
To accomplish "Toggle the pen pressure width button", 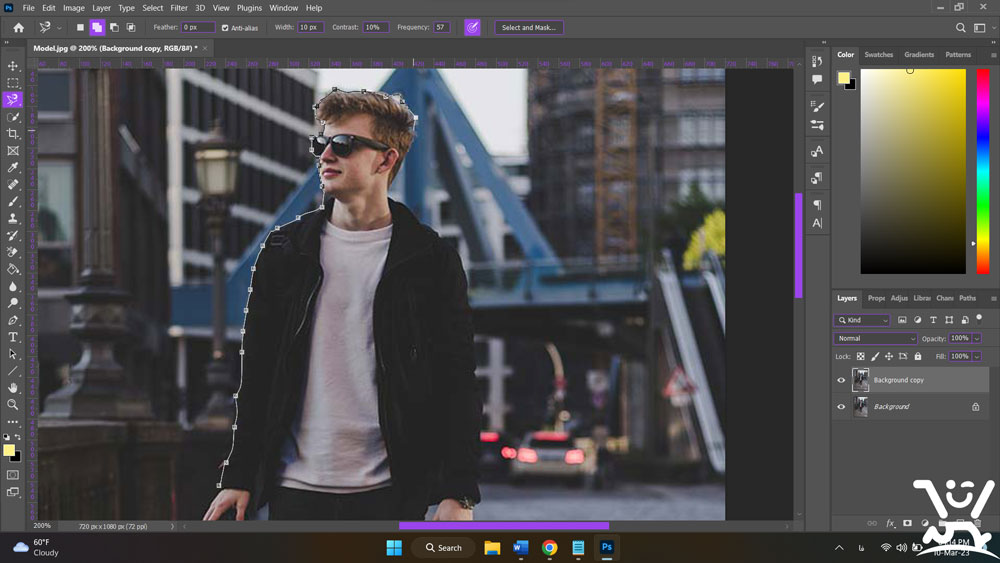I will 473,27.
